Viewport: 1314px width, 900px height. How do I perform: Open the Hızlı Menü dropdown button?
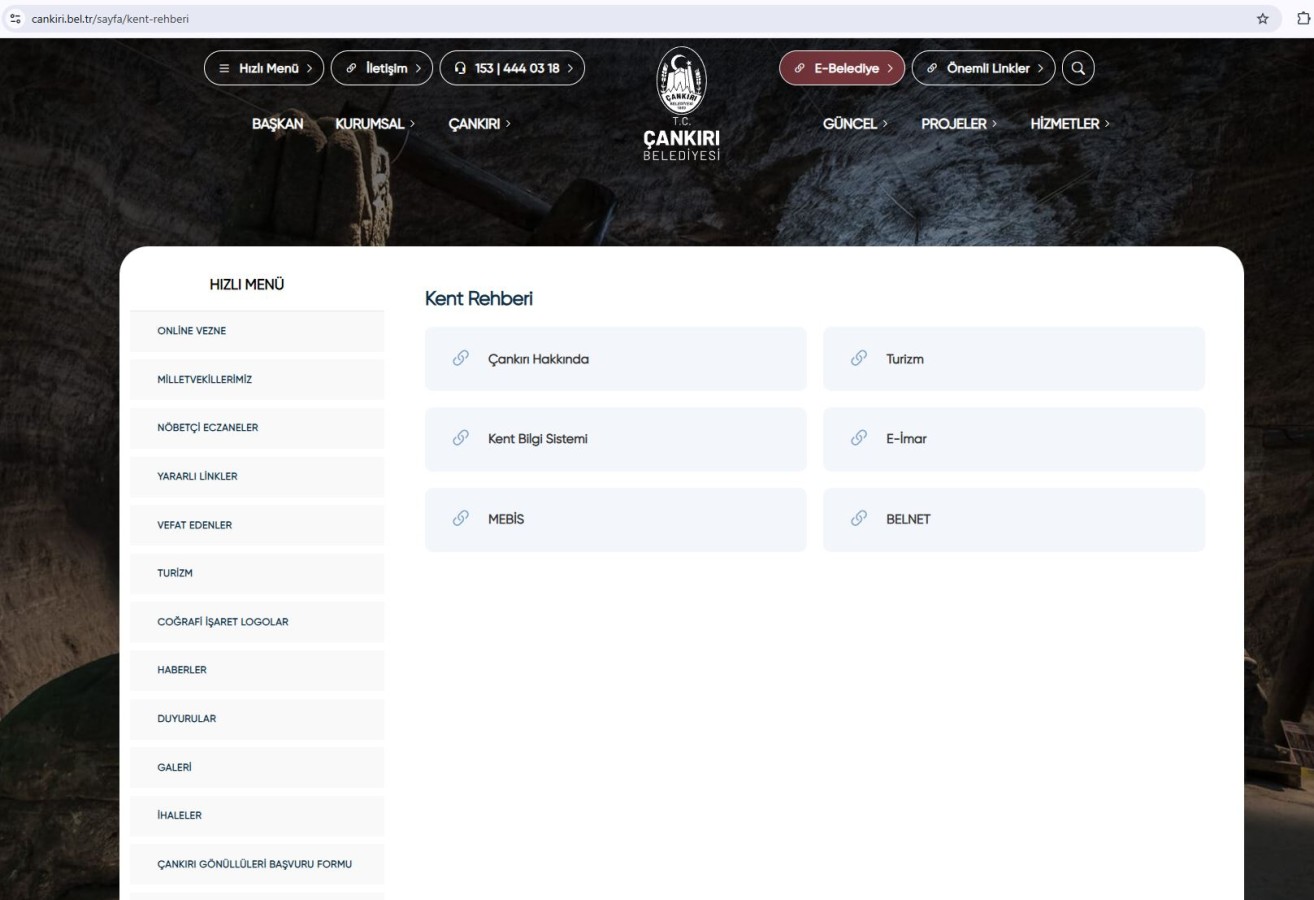pos(264,68)
